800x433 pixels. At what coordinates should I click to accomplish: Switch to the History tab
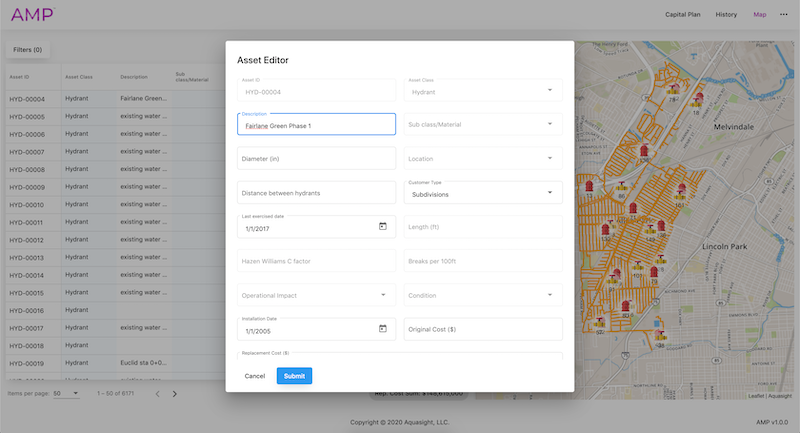click(726, 15)
